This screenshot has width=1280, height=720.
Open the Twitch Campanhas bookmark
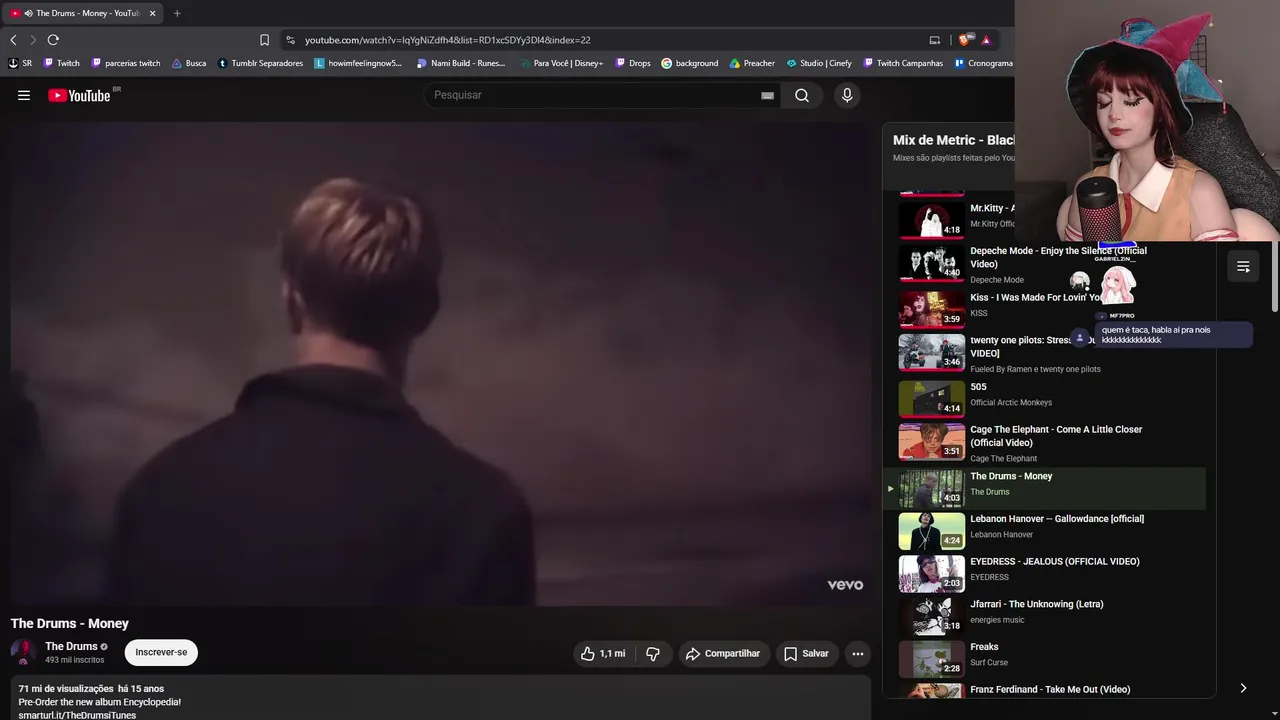903,63
